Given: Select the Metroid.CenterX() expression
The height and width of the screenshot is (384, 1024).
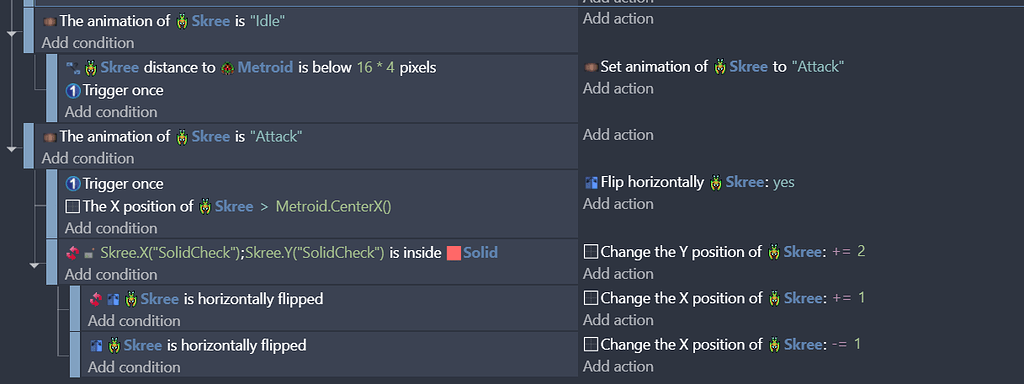Looking at the screenshot, I should [333, 206].
